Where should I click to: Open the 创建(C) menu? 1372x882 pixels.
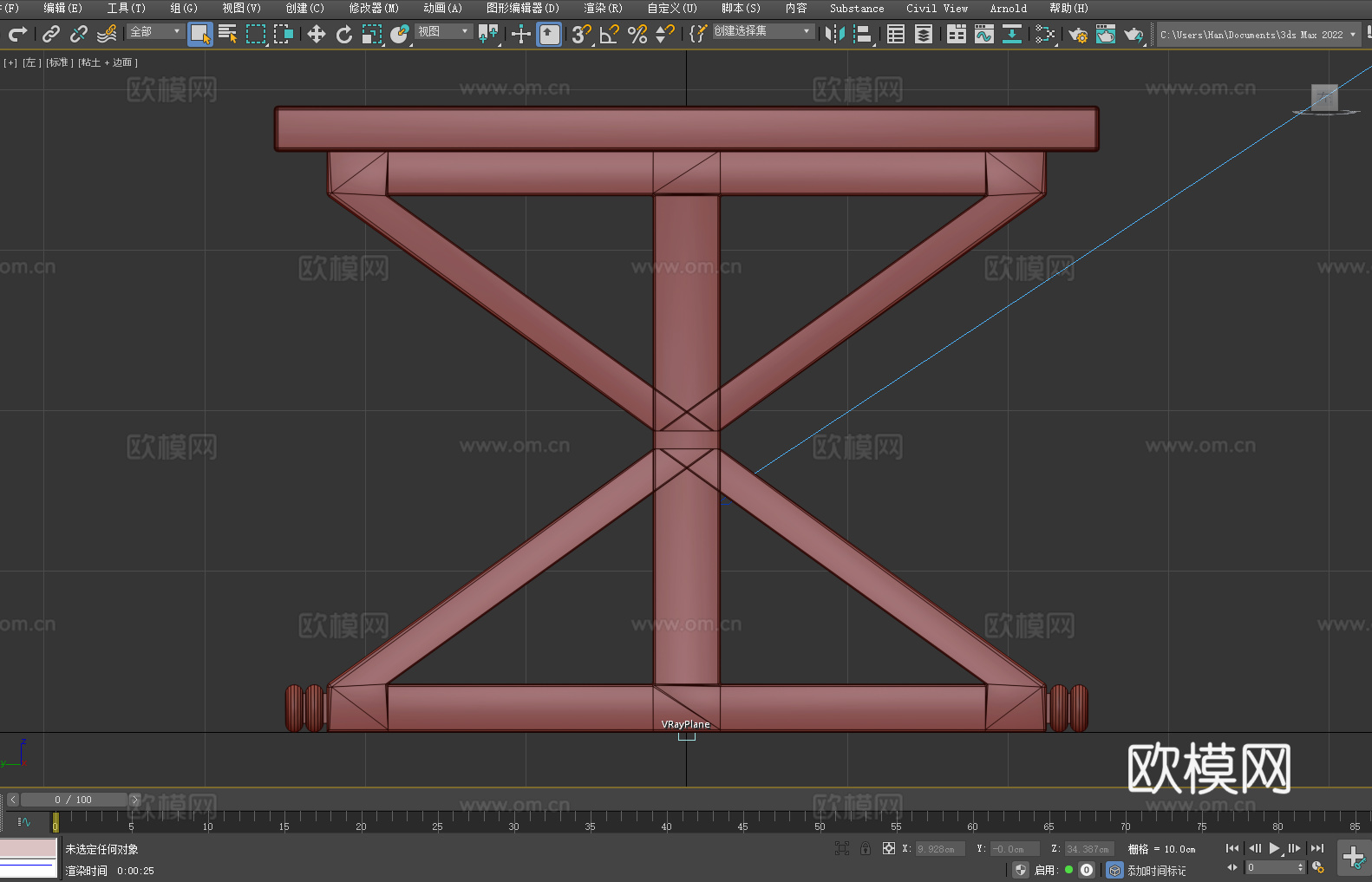point(304,8)
